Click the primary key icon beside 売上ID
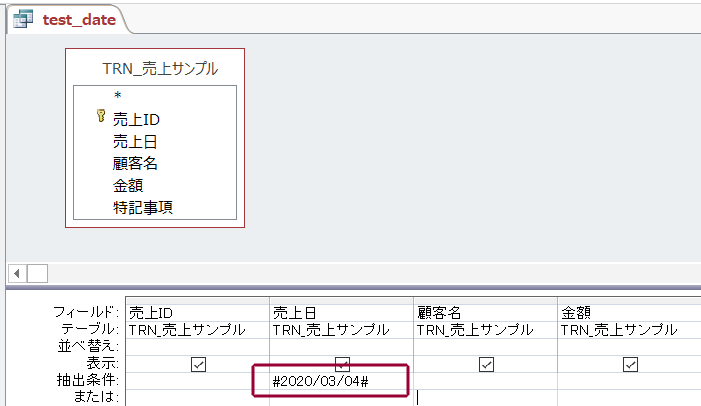 point(101,118)
